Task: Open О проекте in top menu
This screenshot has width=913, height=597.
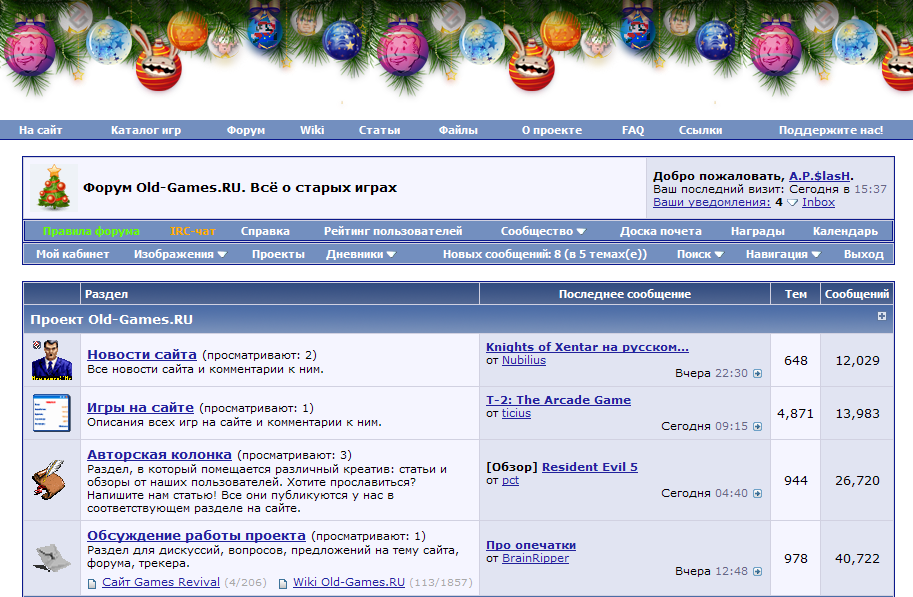Action: [551, 130]
